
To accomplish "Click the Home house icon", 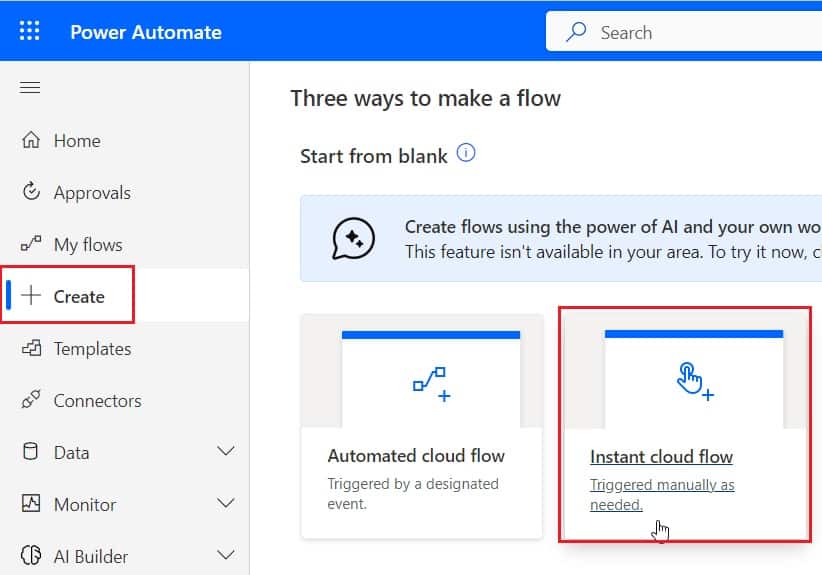I will pyautogui.click(x=31, y=139).
